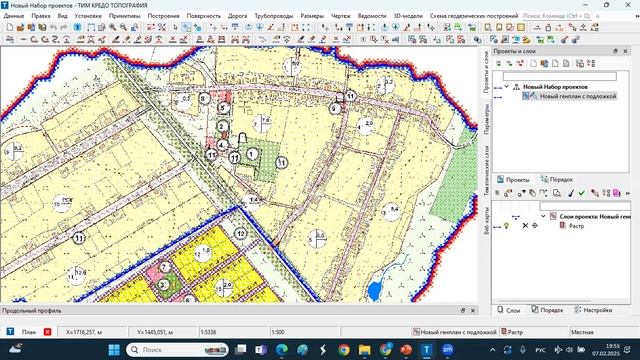The height and width of the screenshot is (360, 640).
Task: Click the crosshair snap icon in Растр row
Action: [x=535, y=225]
